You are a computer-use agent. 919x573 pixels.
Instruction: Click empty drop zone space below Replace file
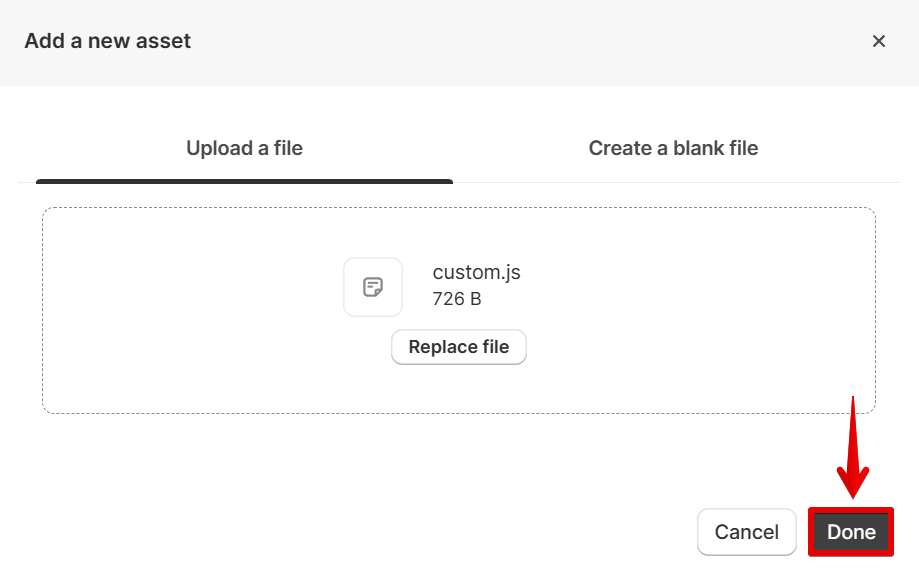(459, 390)
